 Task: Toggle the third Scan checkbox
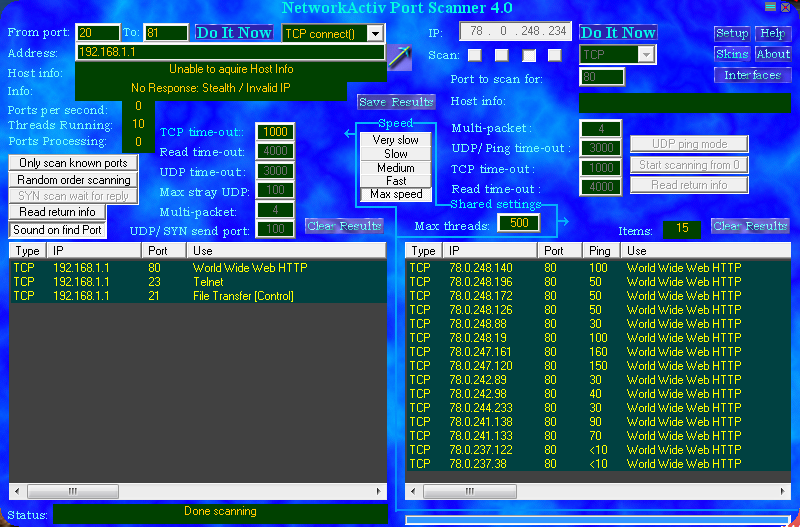coord(529,55)
